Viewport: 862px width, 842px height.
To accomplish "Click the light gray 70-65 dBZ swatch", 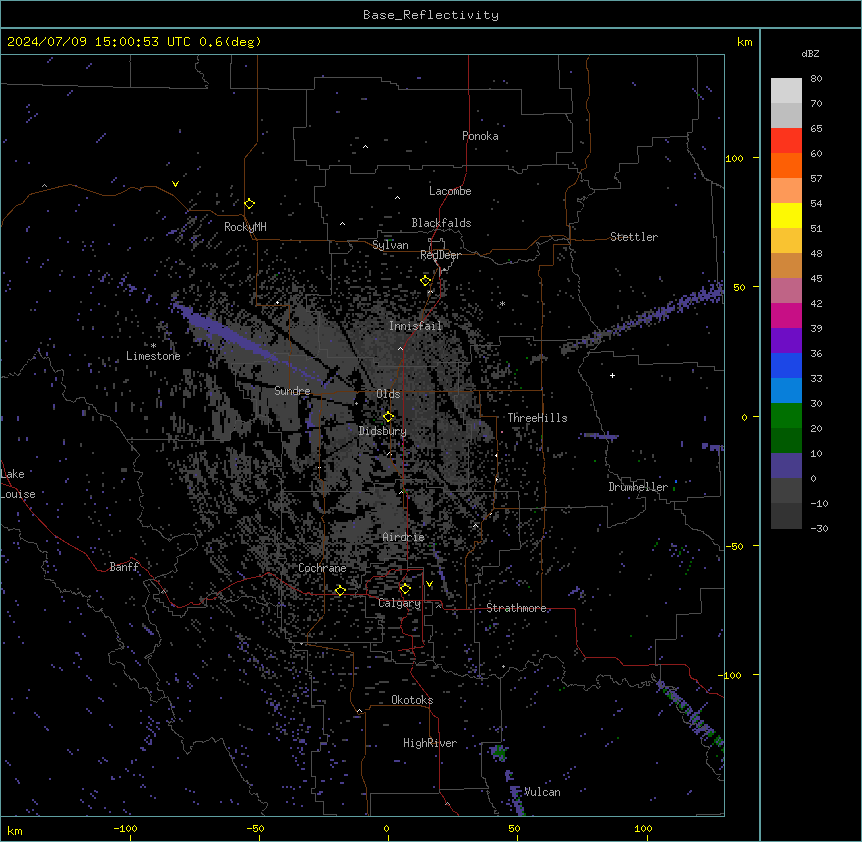I will [786, 115].
